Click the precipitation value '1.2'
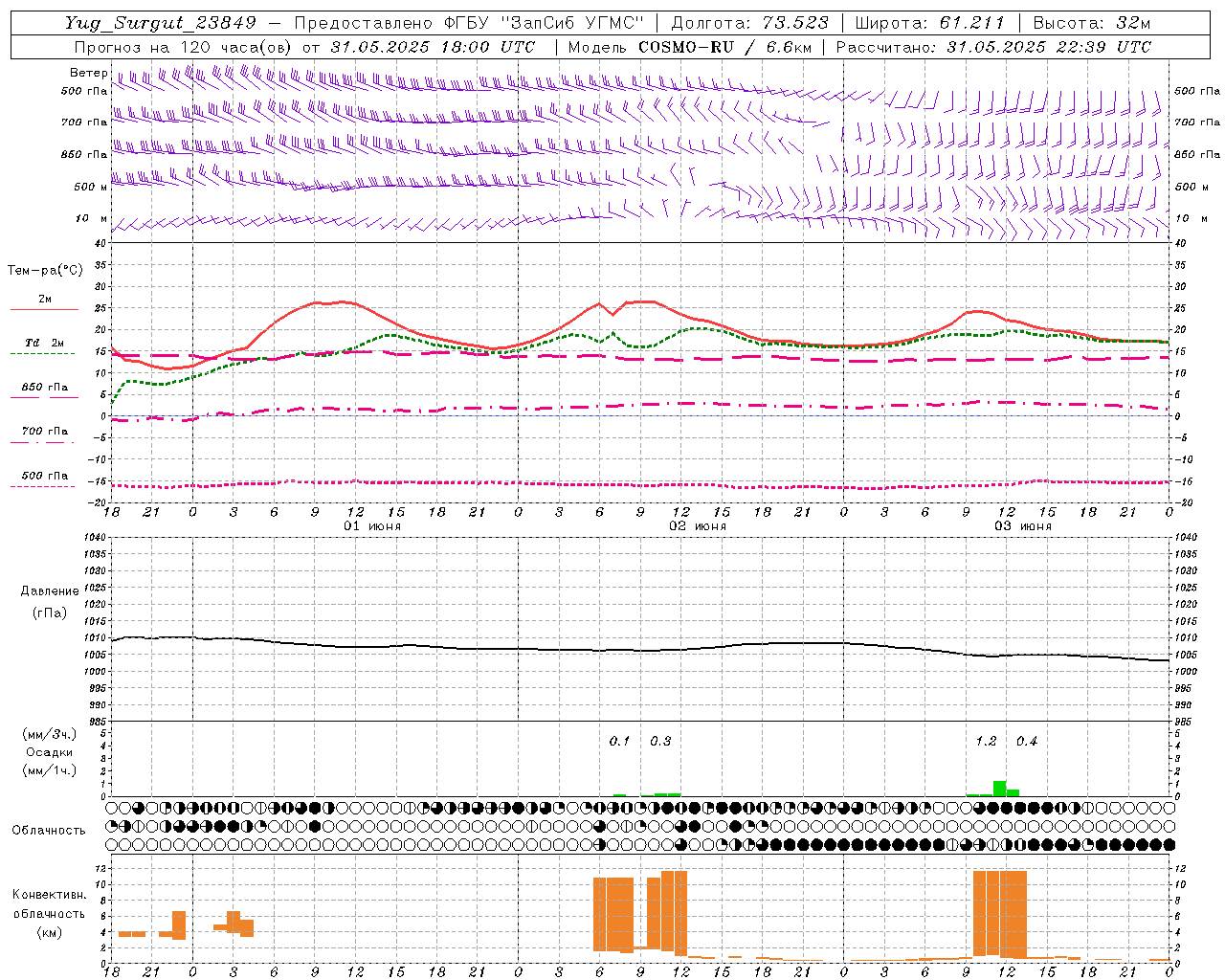The image size is (1225, 980). (986, 742)
